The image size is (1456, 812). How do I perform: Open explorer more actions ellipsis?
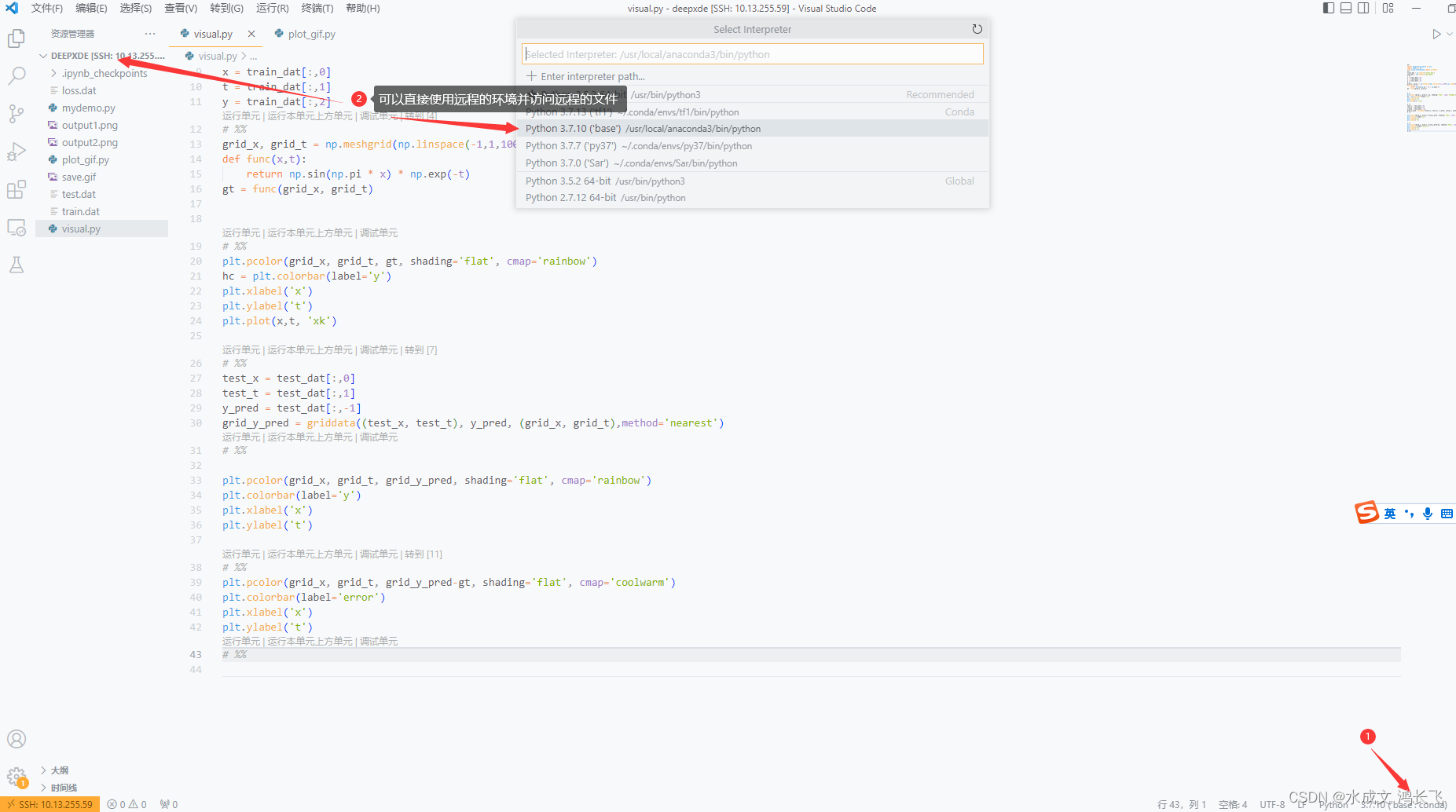[150, 34]
